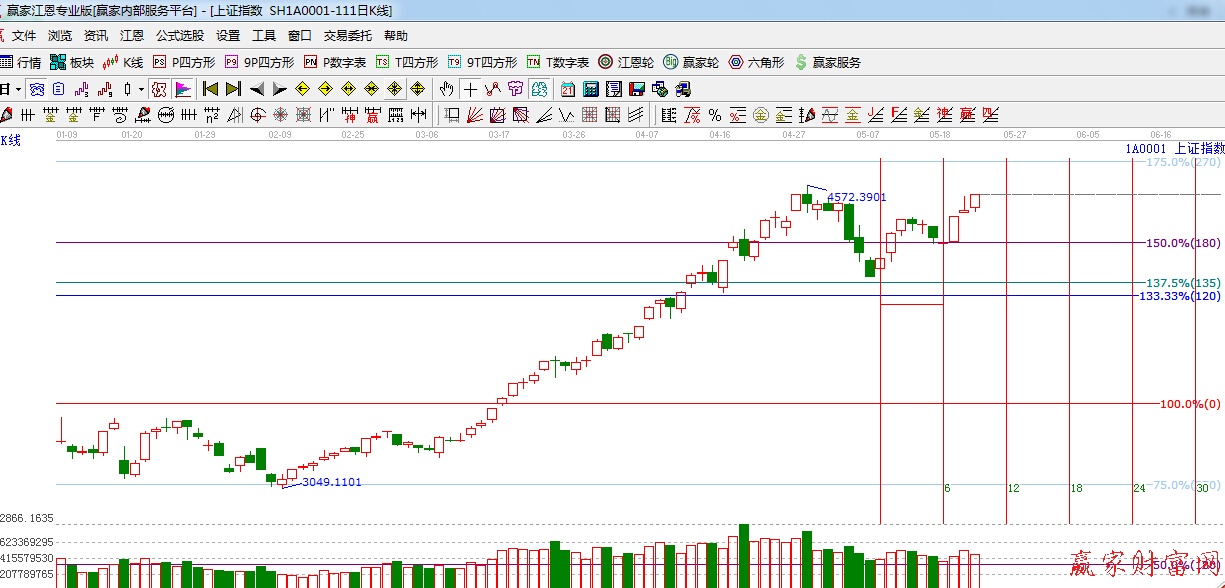This screenshot has width=1225, height=588.
Task: Toggle the colored flag indicator button
Action: click(x=183, y=89)
